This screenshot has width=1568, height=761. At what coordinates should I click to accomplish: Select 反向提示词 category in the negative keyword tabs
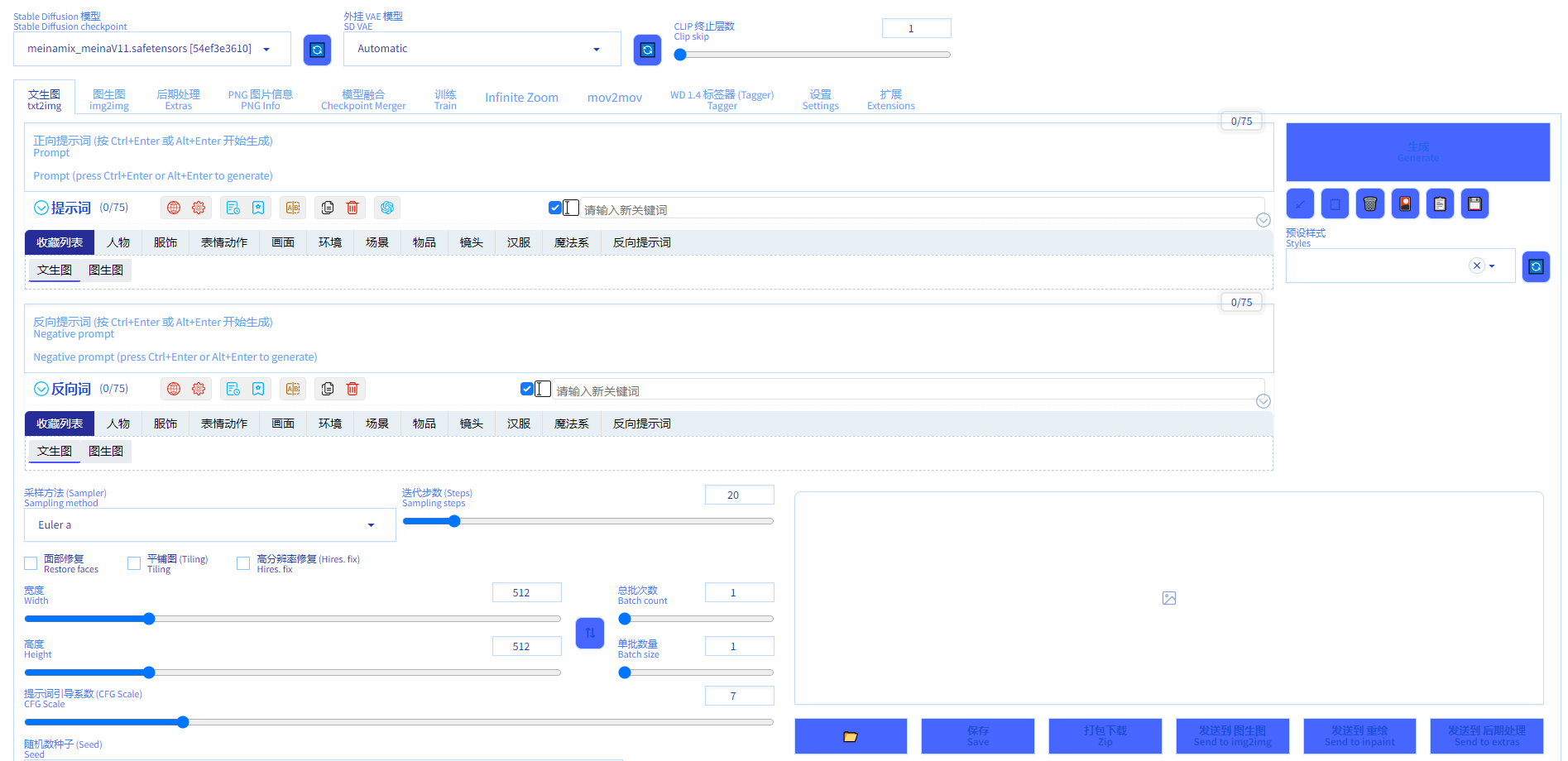click(642, 424)
